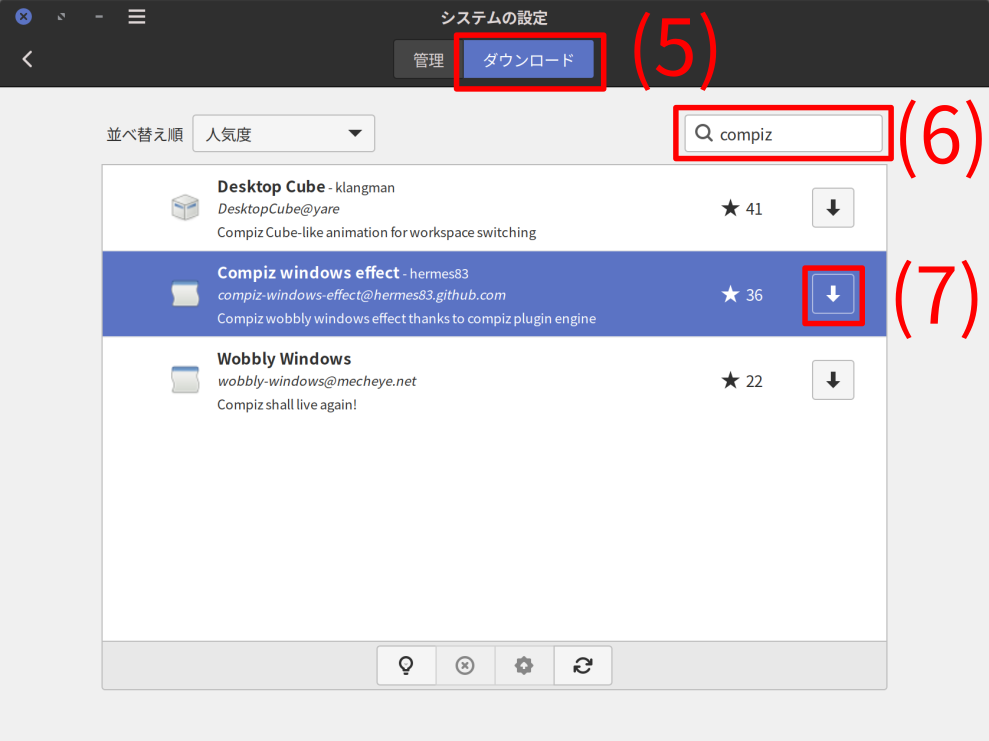Open the hamburger menu in title bar
This screenshot has height=741, width=989.
point(137,17)
